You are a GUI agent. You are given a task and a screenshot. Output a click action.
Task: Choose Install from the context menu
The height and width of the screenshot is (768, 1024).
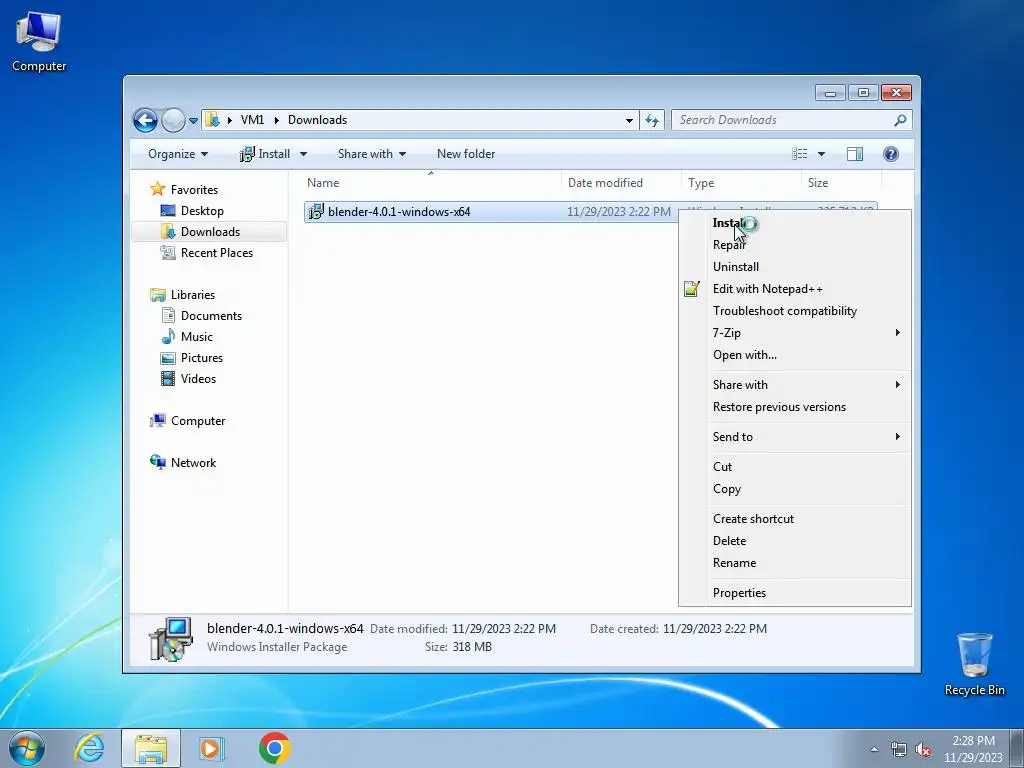click(x=795, y=223)
